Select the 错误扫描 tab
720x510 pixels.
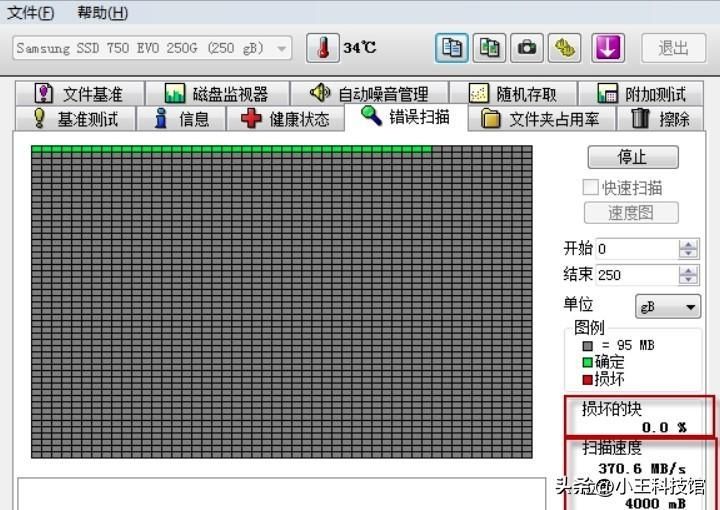(405, 117)
